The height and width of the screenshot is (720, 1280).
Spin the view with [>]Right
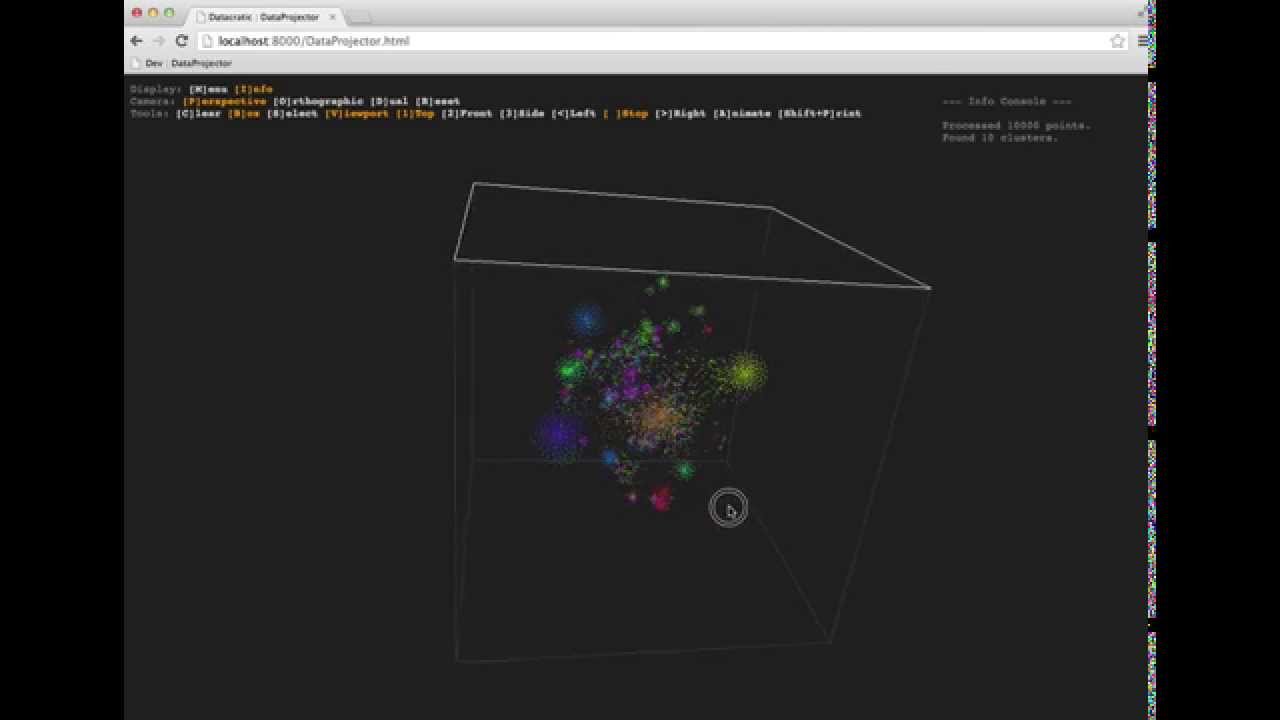[x=681, y=113]
